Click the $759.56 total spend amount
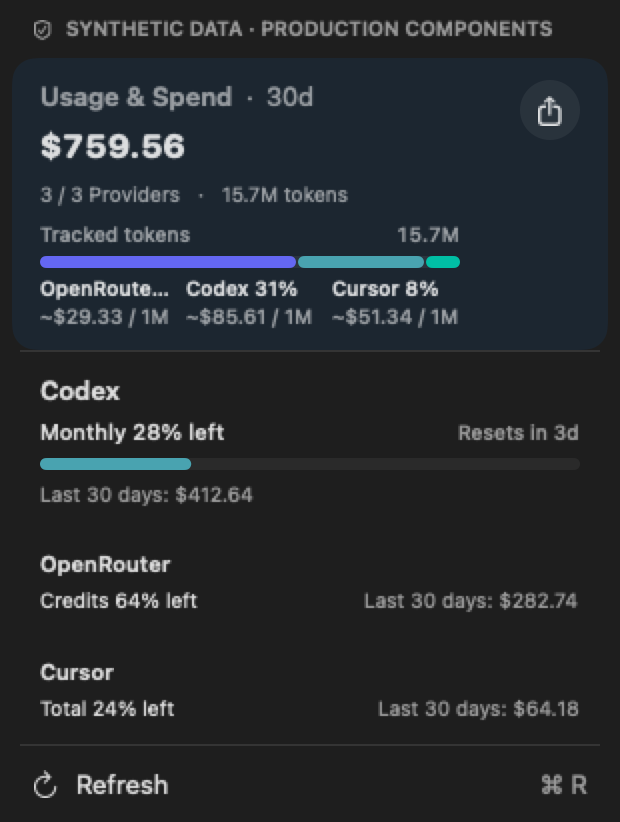620x822 pixels. click(x=113, y=146)
